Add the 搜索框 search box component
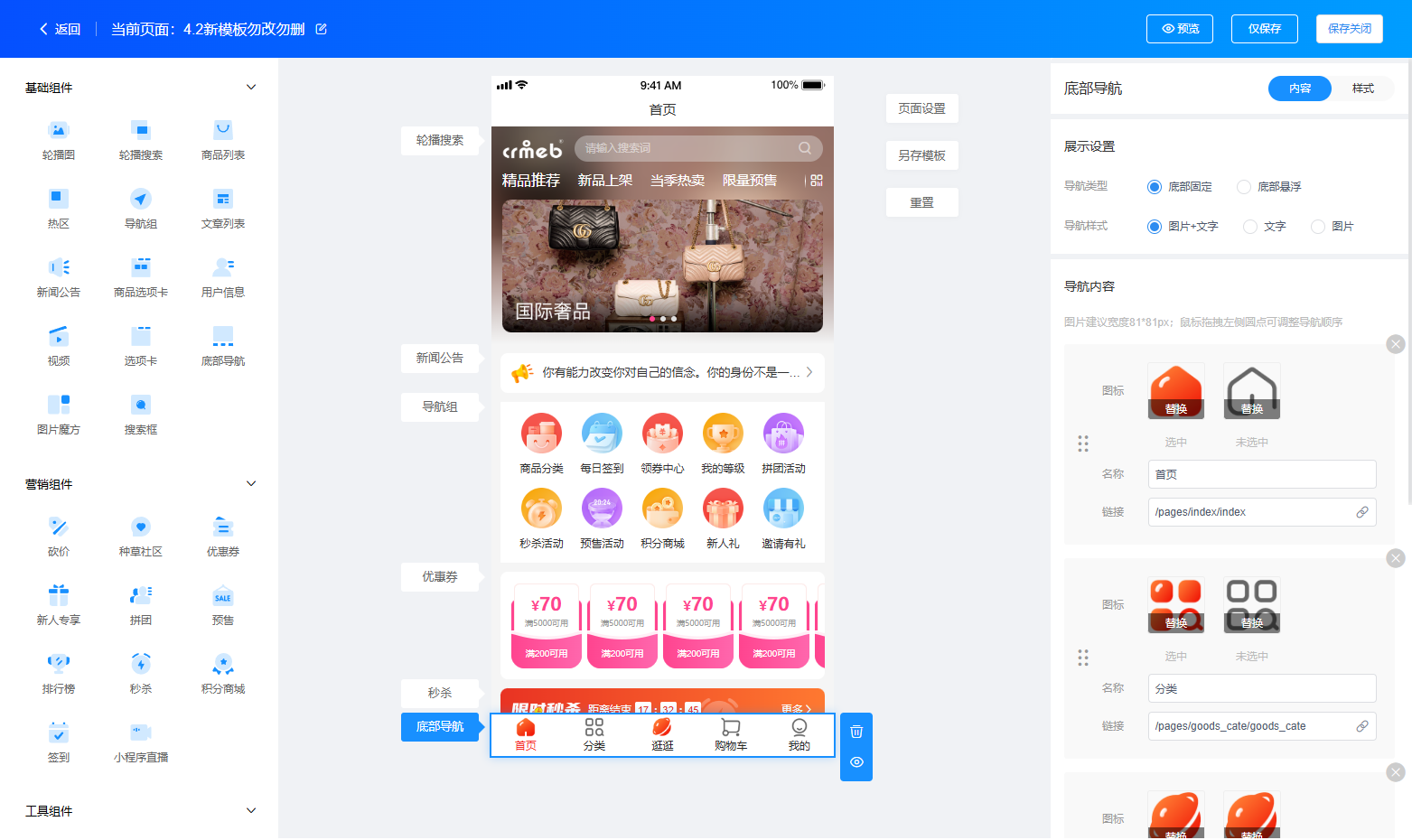The image size is (1412, 840). (141, 415)
